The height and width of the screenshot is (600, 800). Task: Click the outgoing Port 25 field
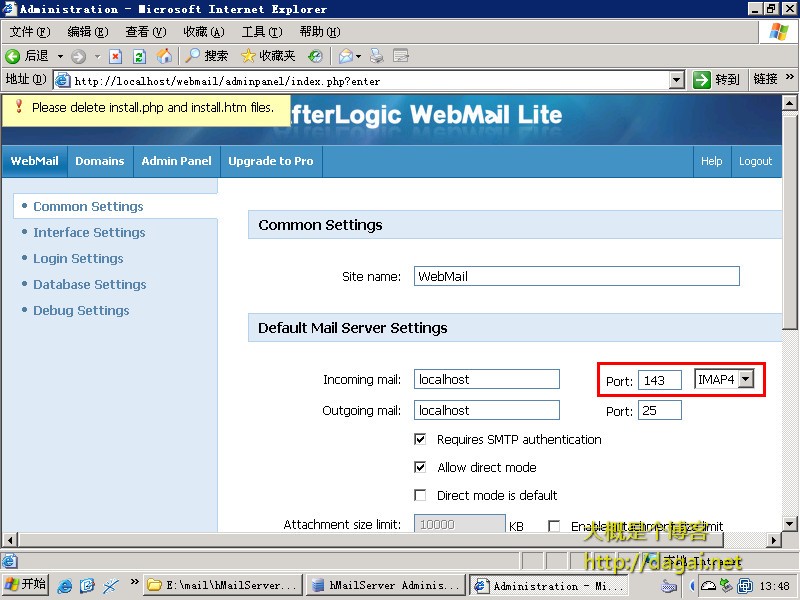[x=660, y=410]
